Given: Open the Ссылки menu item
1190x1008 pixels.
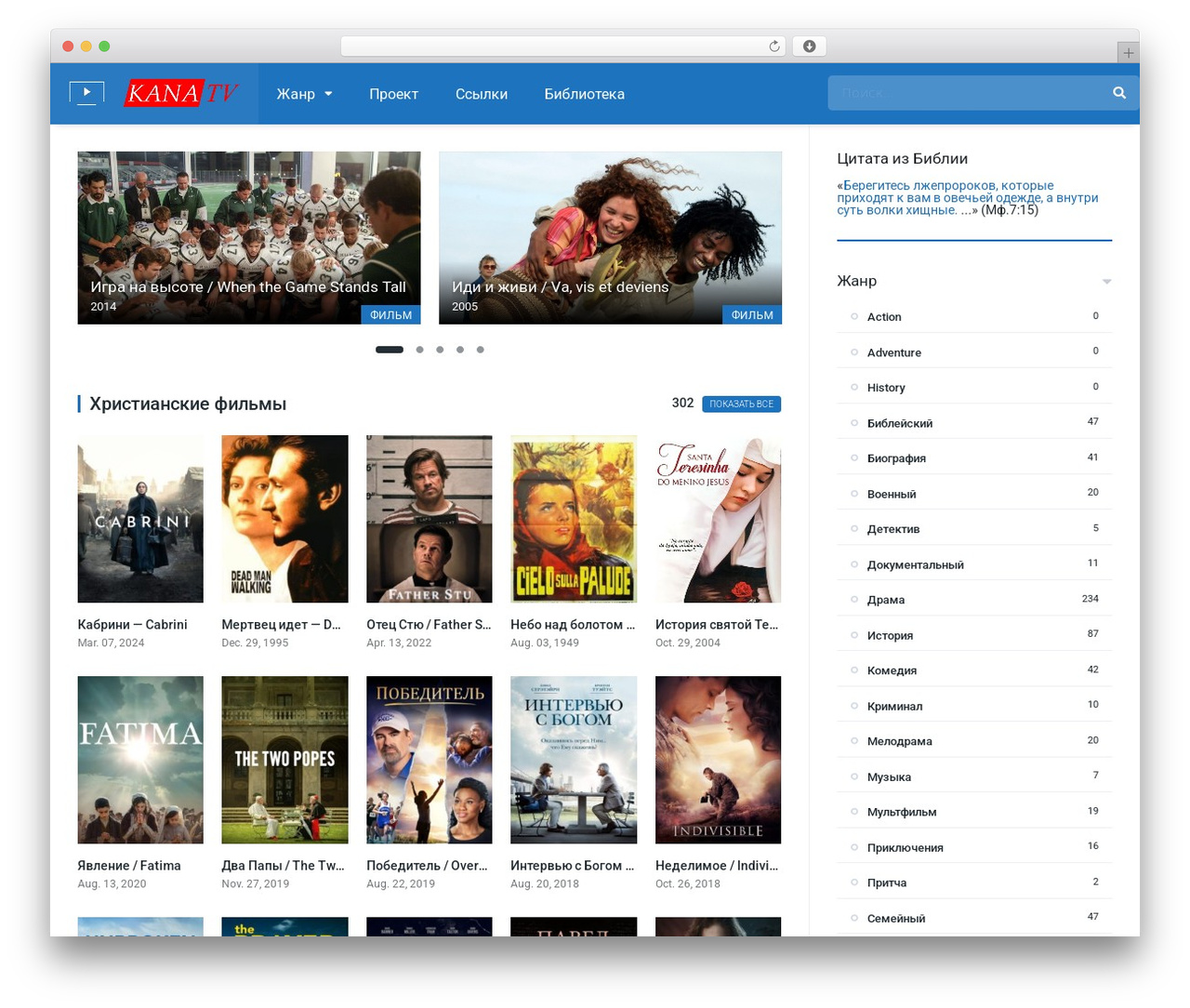Looking at the screenshot, I should pyautogui.click(x=482, y=94).
